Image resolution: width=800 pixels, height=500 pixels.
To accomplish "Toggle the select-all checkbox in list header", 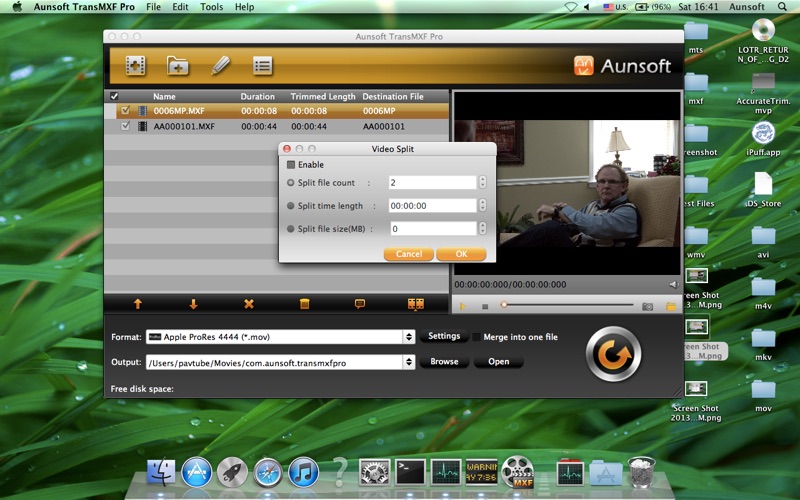I will (114, 96).
